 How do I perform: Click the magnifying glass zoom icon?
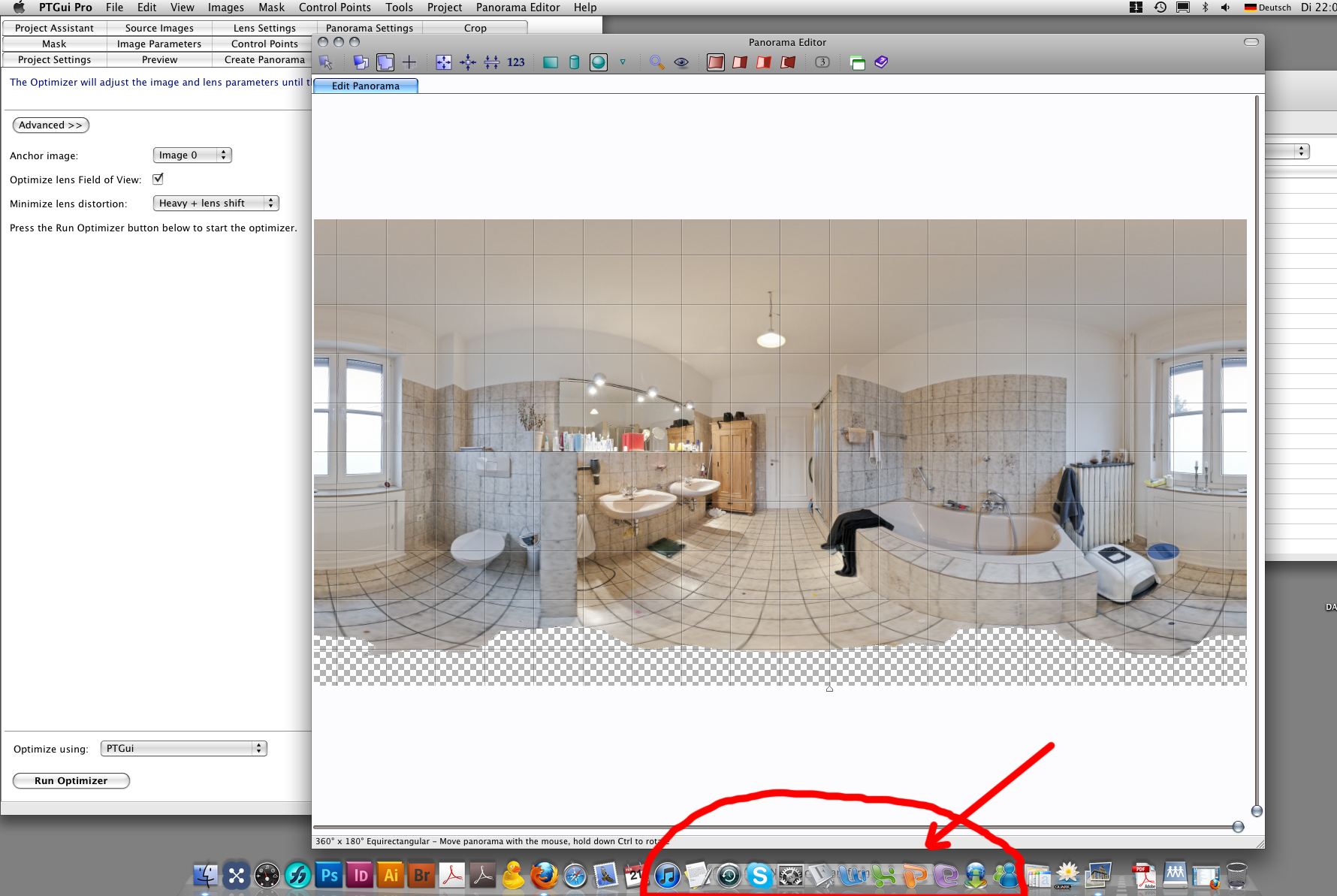(x=657, y=62)
